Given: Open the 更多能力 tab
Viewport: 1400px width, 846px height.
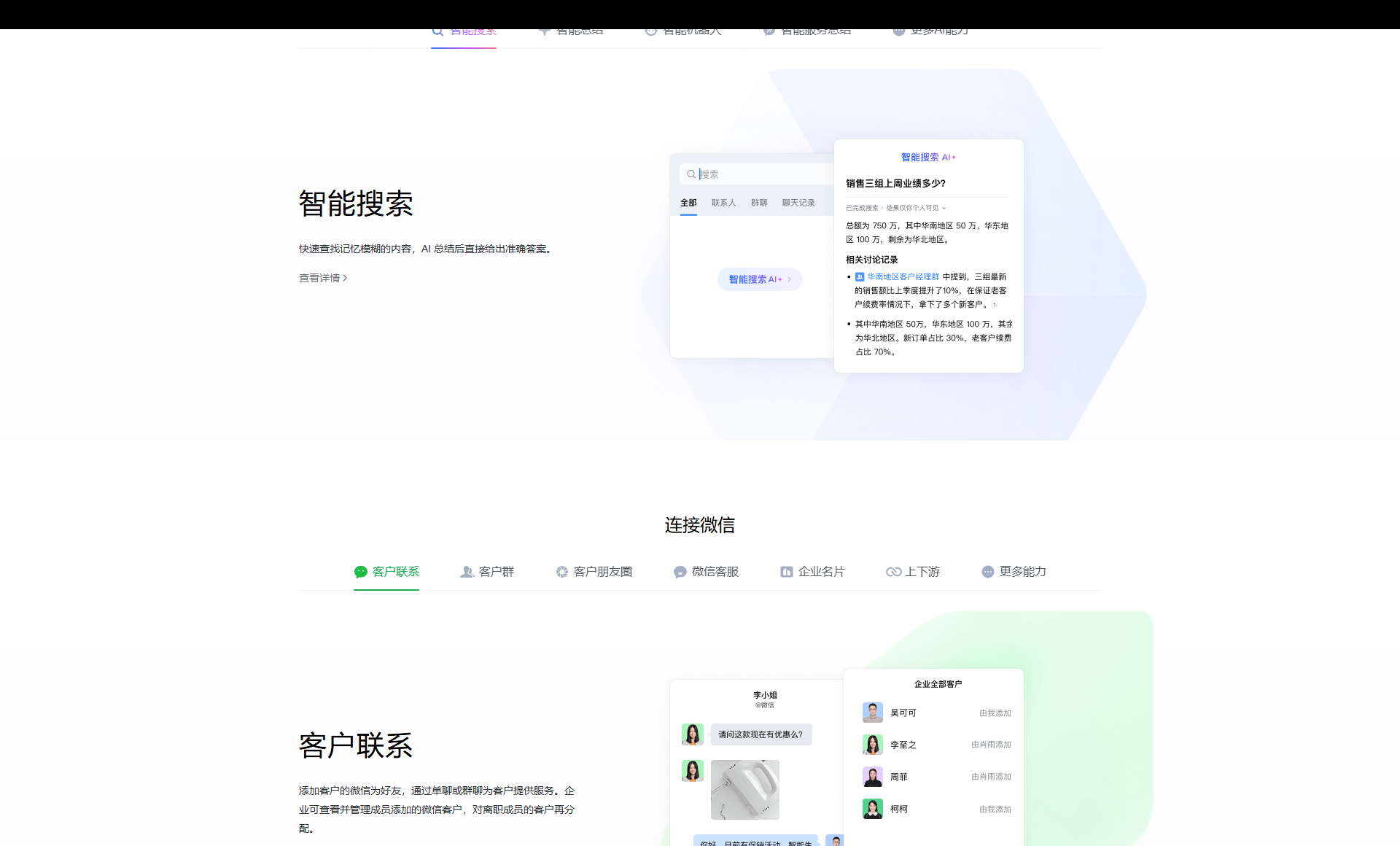Looking at the screenshot, I should point(1014,572).
